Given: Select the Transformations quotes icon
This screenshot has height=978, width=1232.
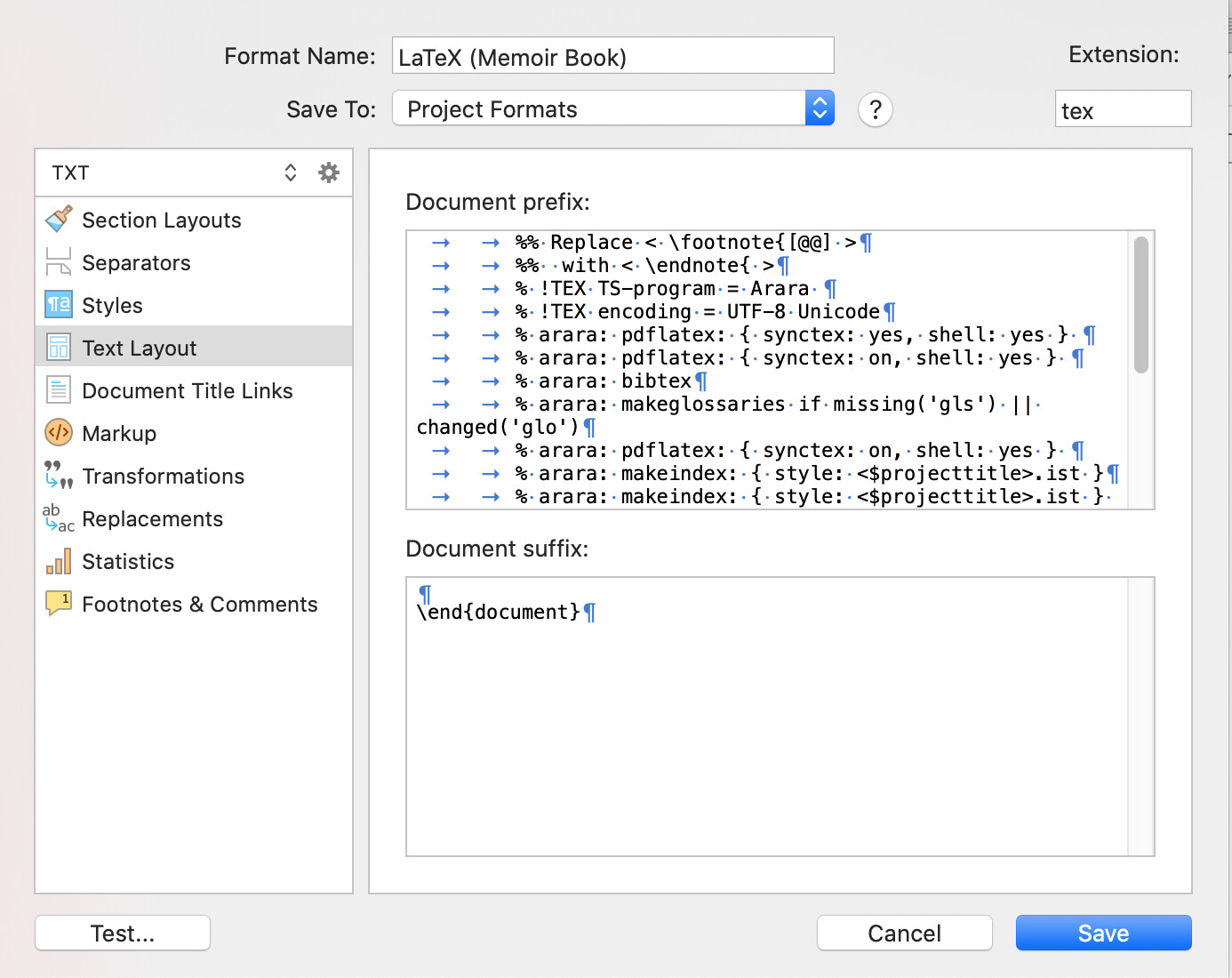Looking at the screenshot, I should [57, 476].
